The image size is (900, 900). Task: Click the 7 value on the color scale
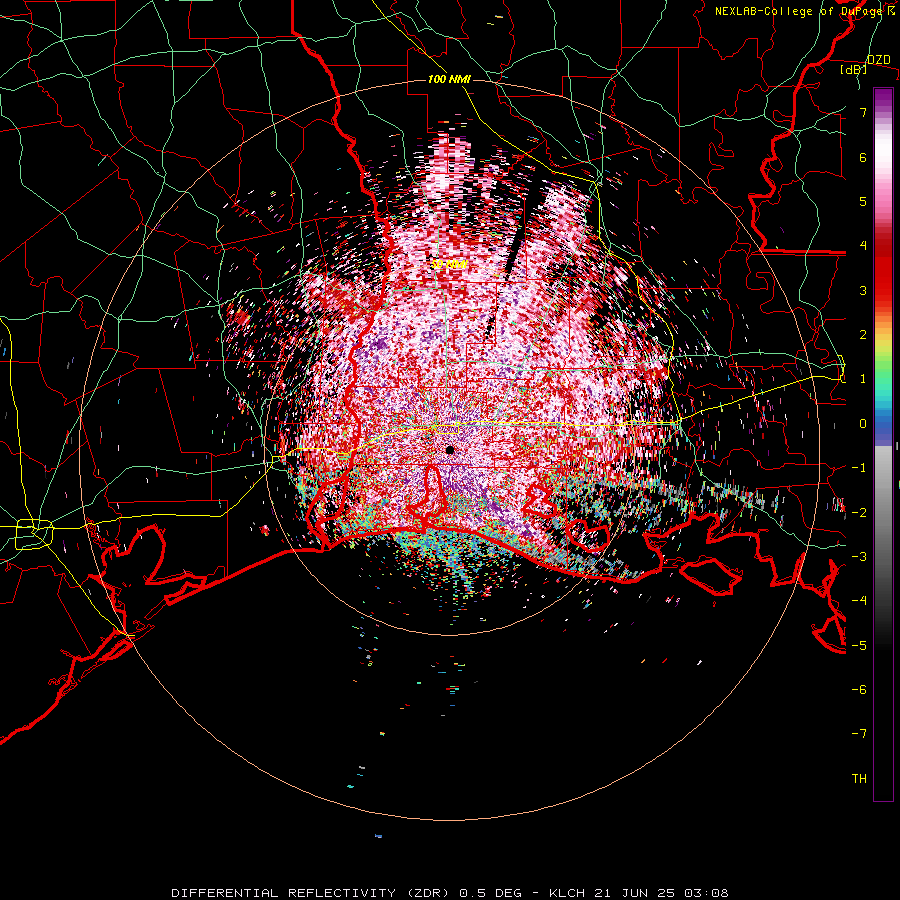863,112
